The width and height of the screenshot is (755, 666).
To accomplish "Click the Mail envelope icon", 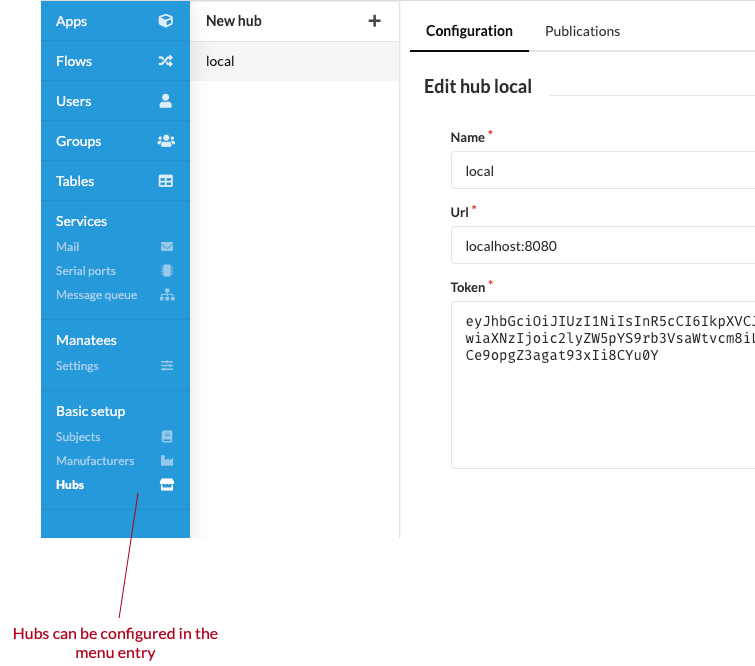I will (x=167, y=247).
